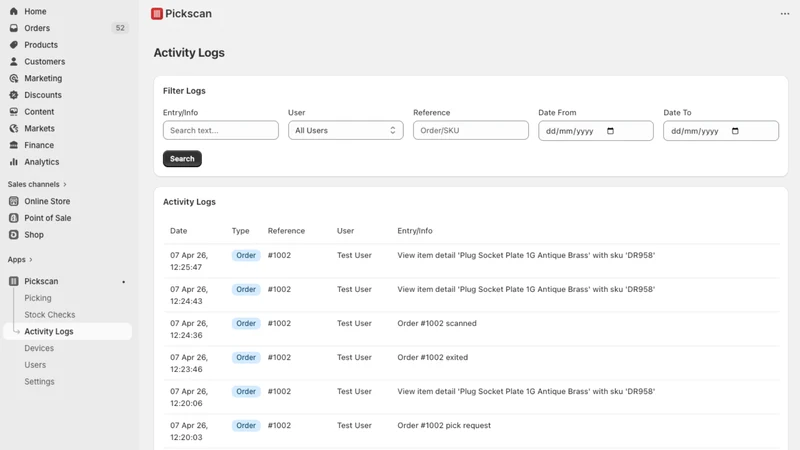Expand the Apps section chevron

31,260
